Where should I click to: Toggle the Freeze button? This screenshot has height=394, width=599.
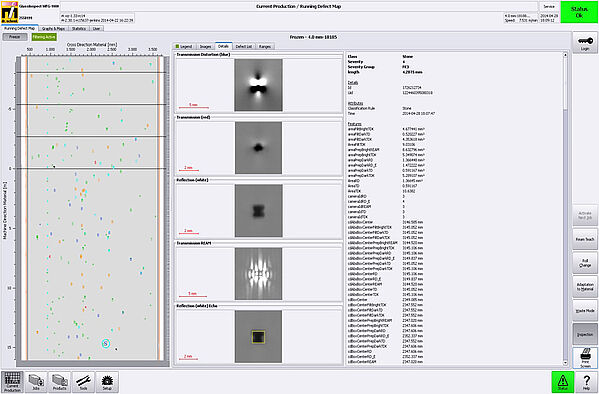click(15, 37)
